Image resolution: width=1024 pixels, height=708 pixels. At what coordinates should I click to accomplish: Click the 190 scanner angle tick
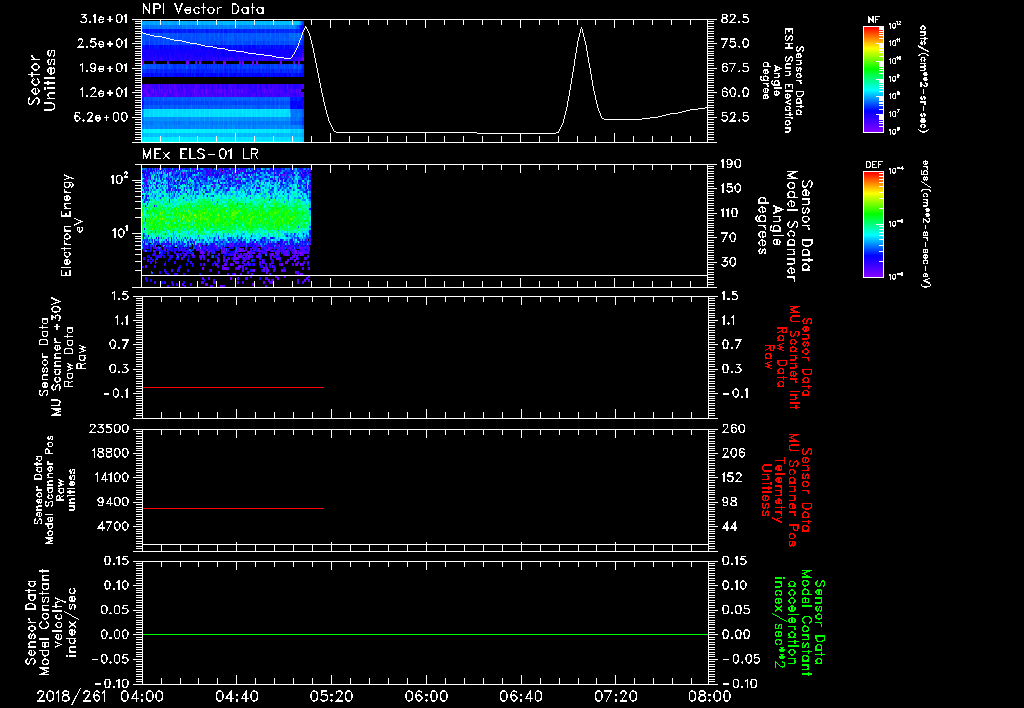tap(732, 164)
